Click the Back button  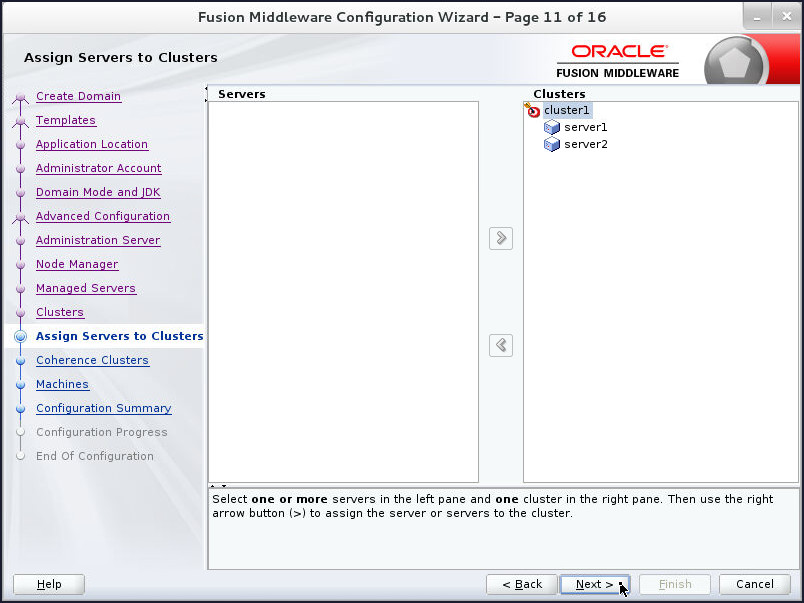(521, 584)
